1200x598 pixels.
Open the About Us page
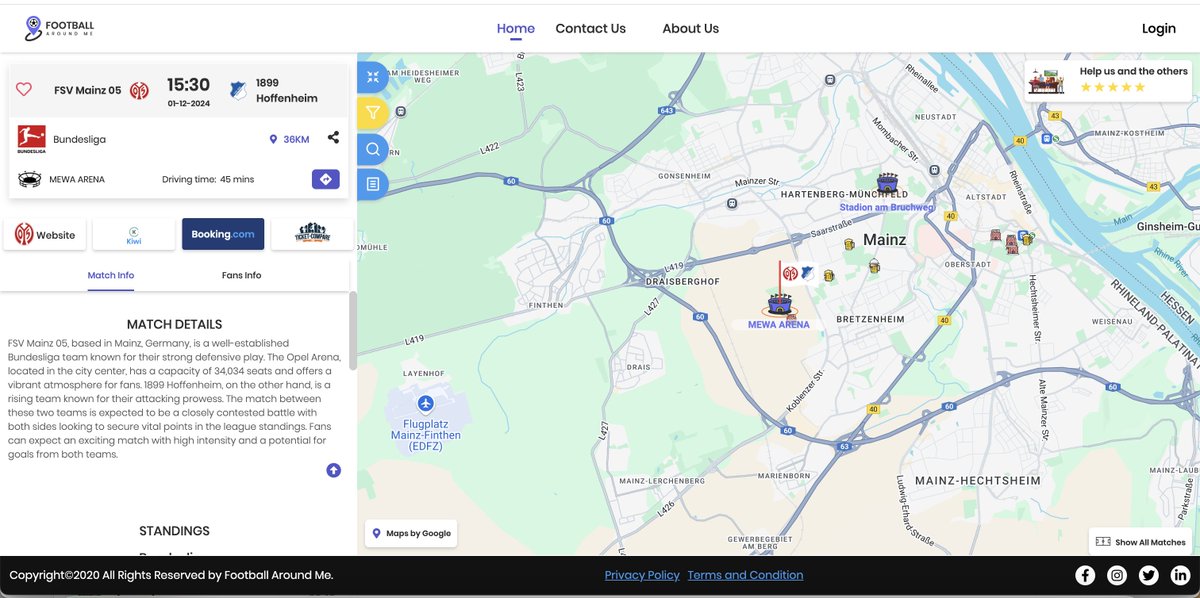(691, 28)
